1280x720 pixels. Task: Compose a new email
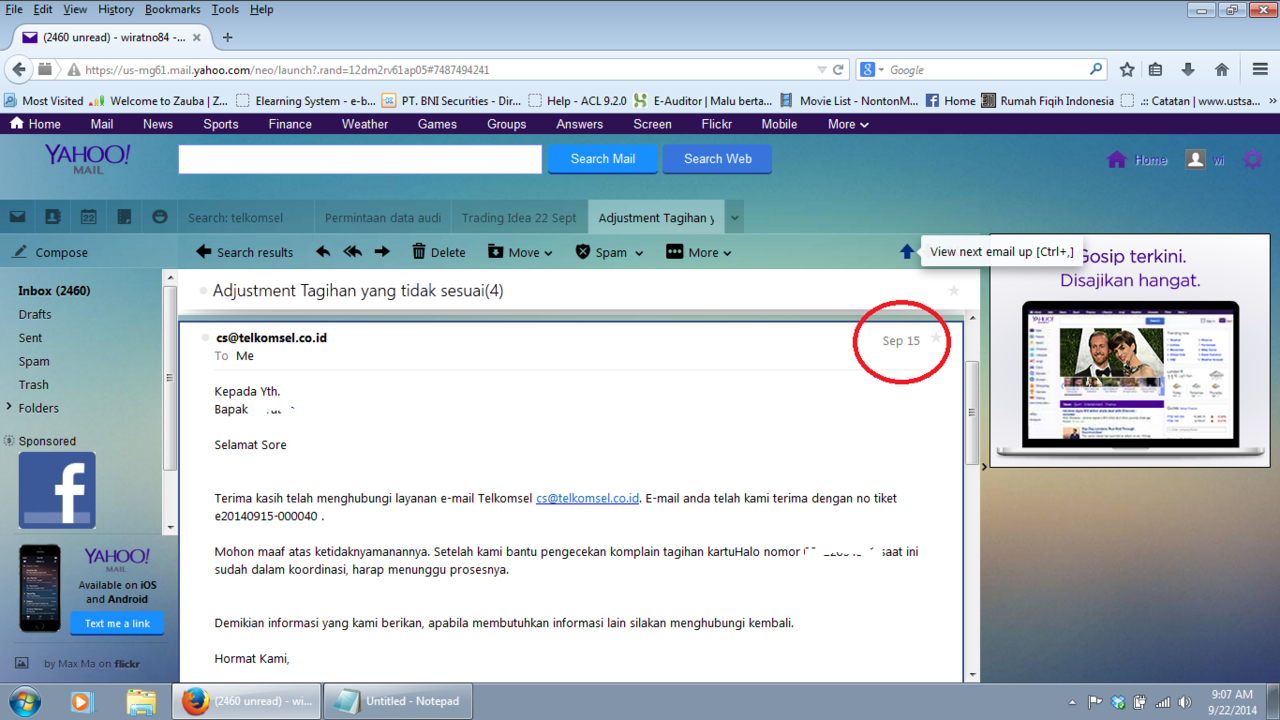pos(50,252)
